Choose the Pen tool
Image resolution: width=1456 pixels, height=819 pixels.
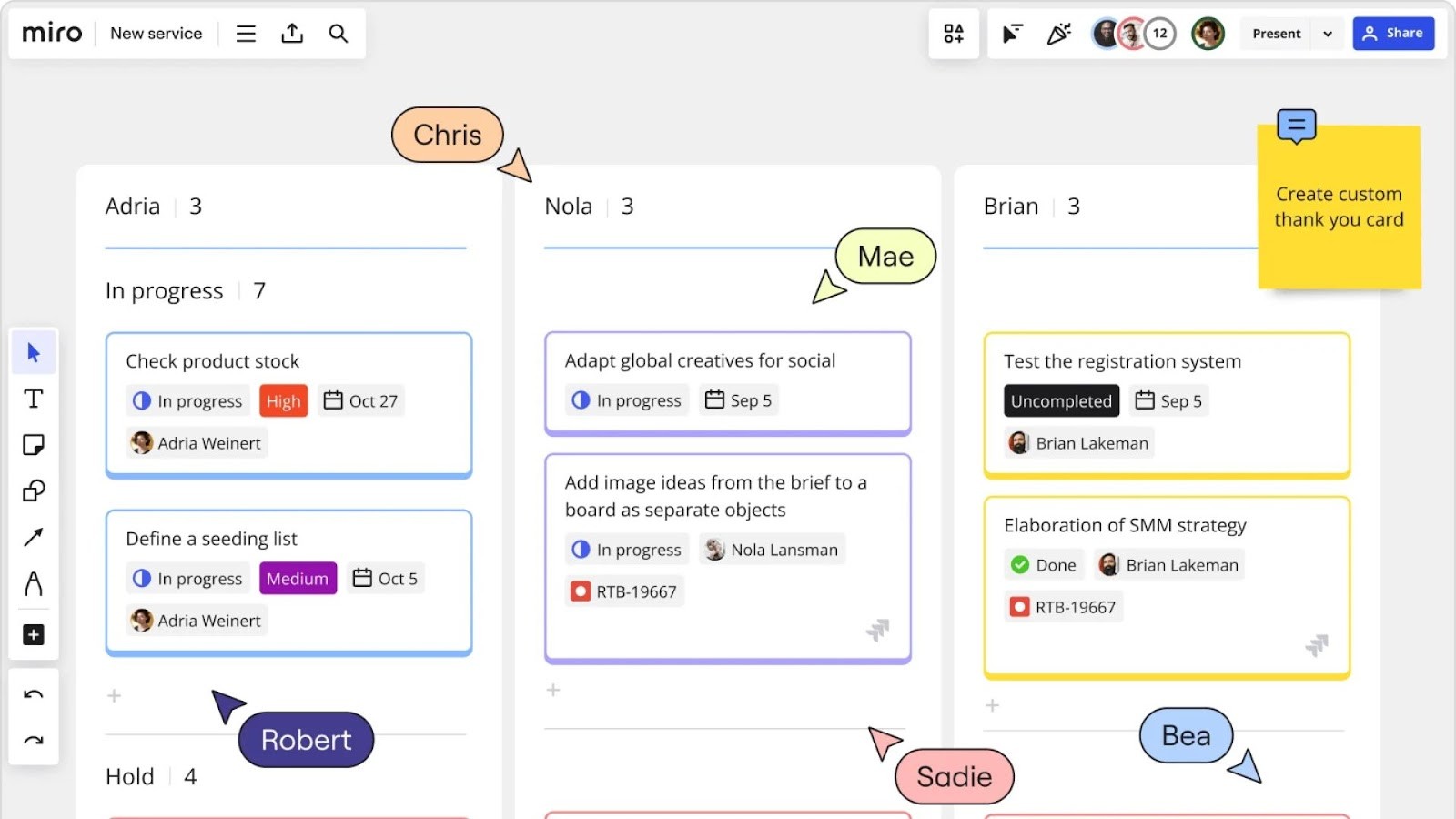[34, 583]
